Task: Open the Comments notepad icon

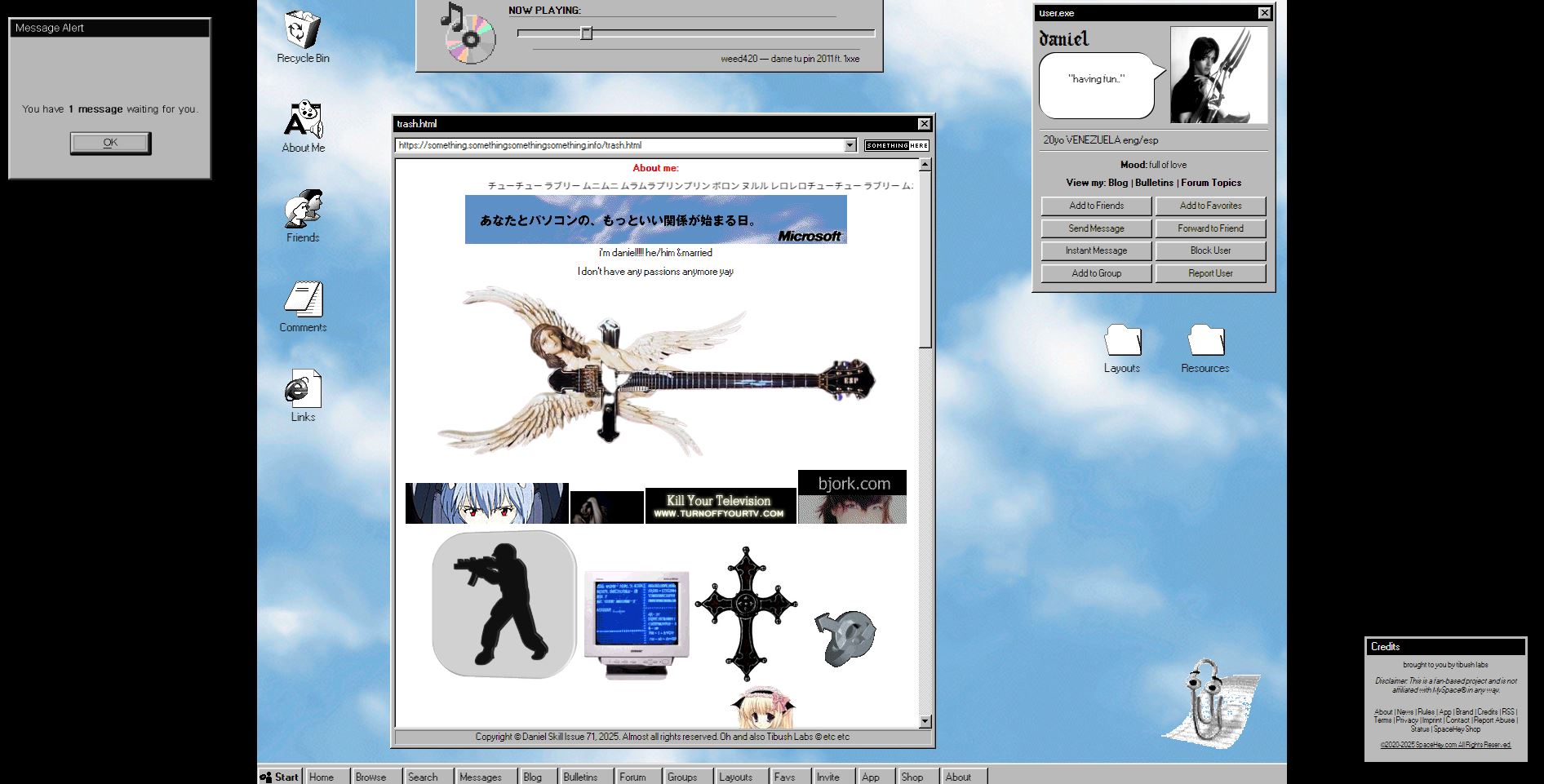Action: (x=303, y=306)
